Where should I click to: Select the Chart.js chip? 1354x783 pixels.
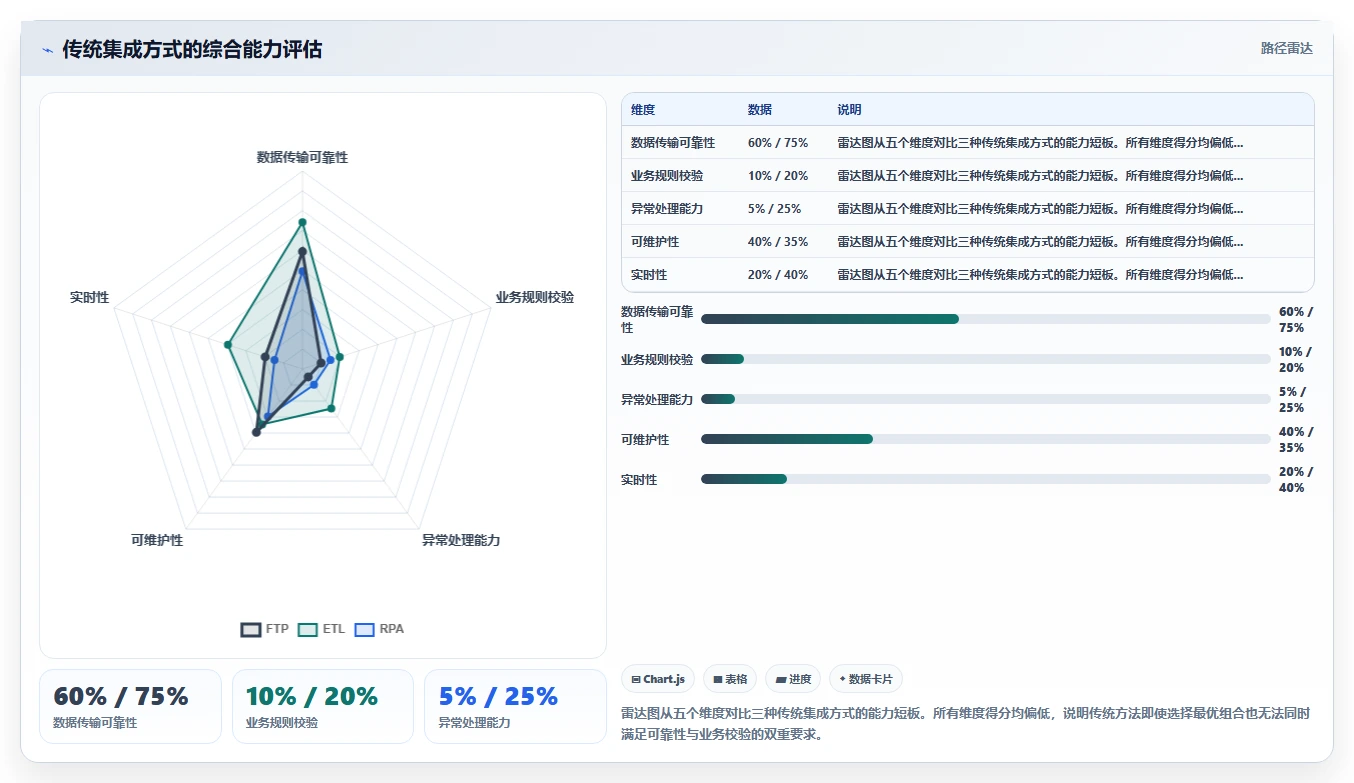pyautogui.click(x=658, y=679)
